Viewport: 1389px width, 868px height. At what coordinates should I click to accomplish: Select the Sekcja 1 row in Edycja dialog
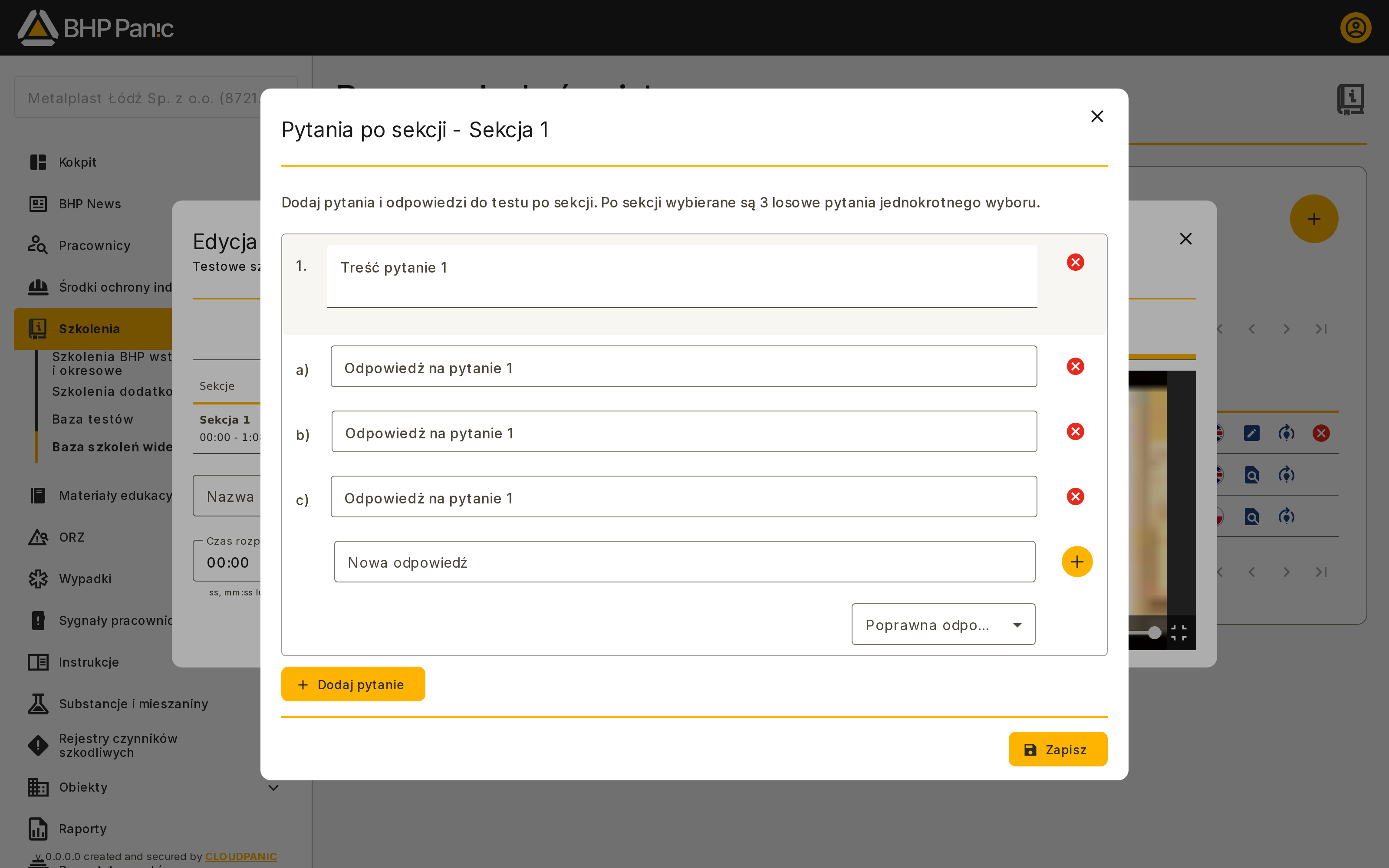pyautogui.click(x=227, y=428)
